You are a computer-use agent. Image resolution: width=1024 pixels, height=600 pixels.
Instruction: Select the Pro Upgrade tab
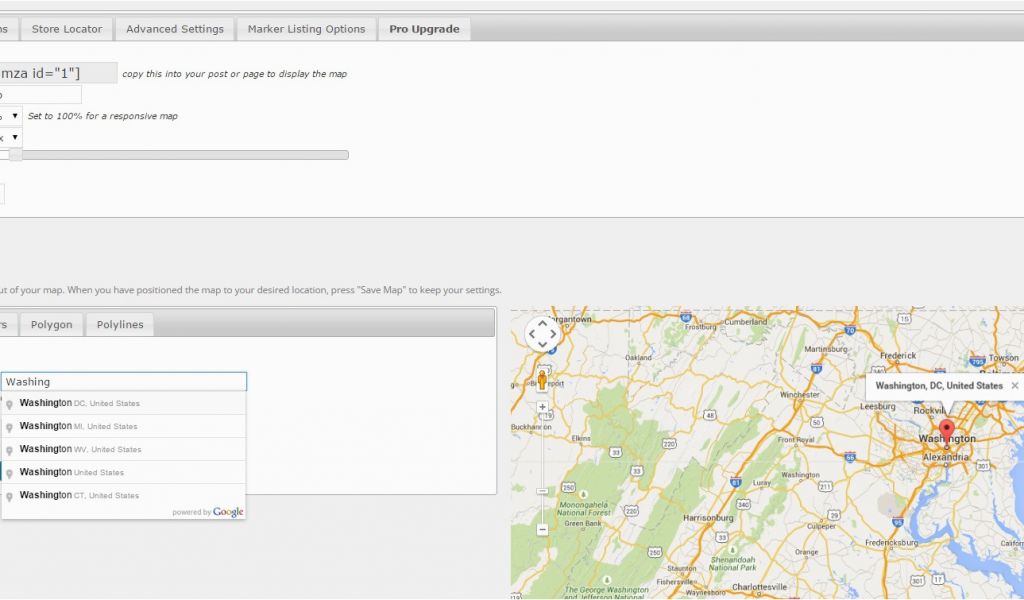click(424, 29)
